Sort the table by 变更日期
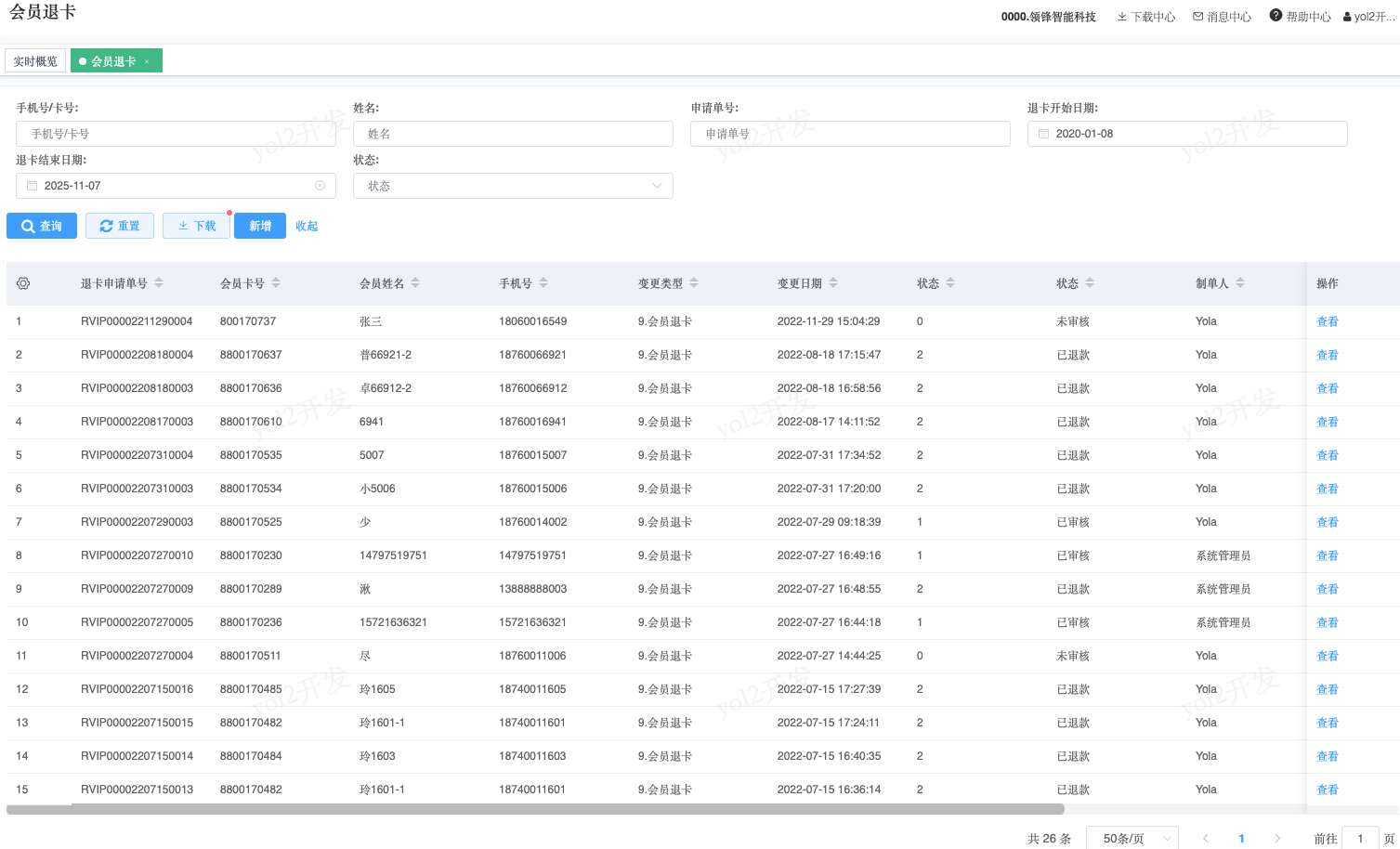The height and width of the screenshot is (849, 1400). (x=833, y=283)
